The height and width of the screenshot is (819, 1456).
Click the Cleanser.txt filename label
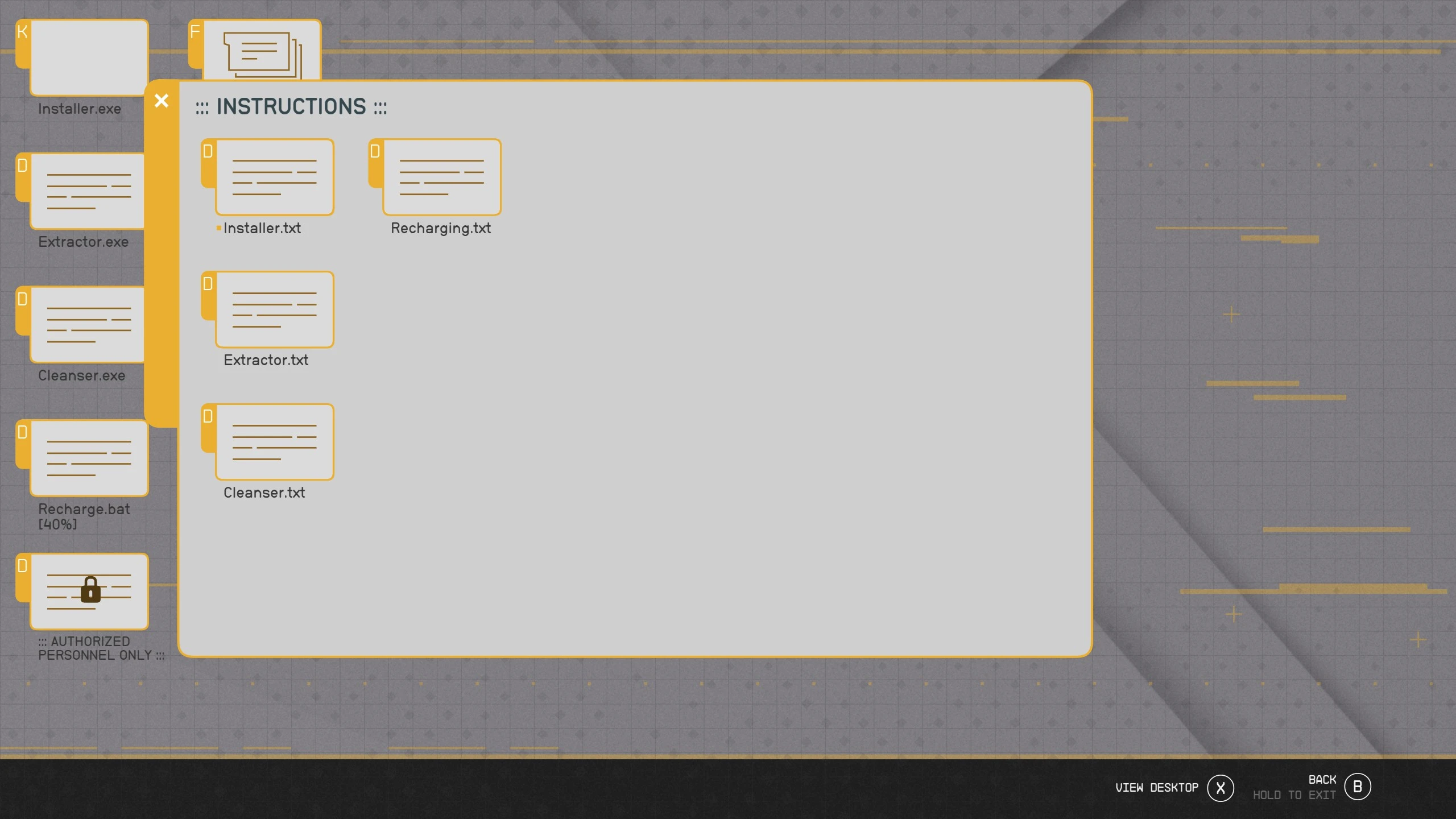pyautogui.click(x=264, y=493)
